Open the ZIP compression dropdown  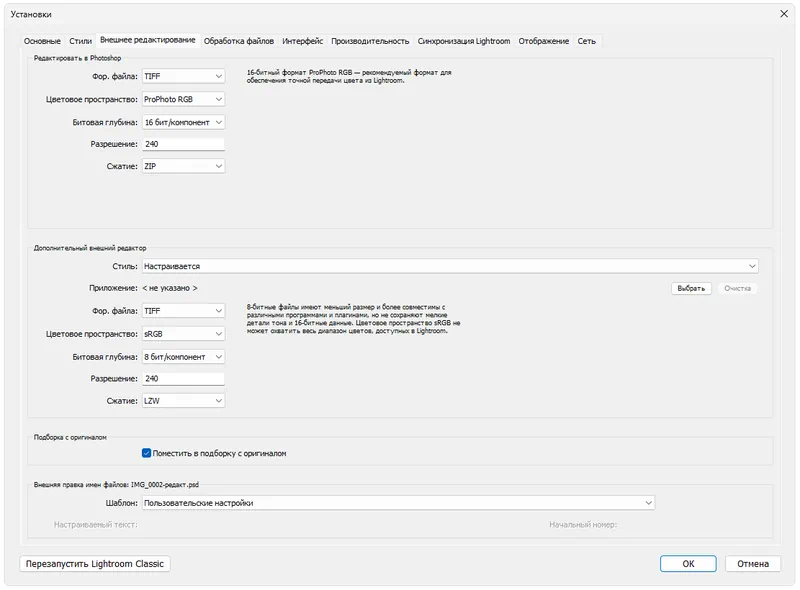tap(183, 166)
